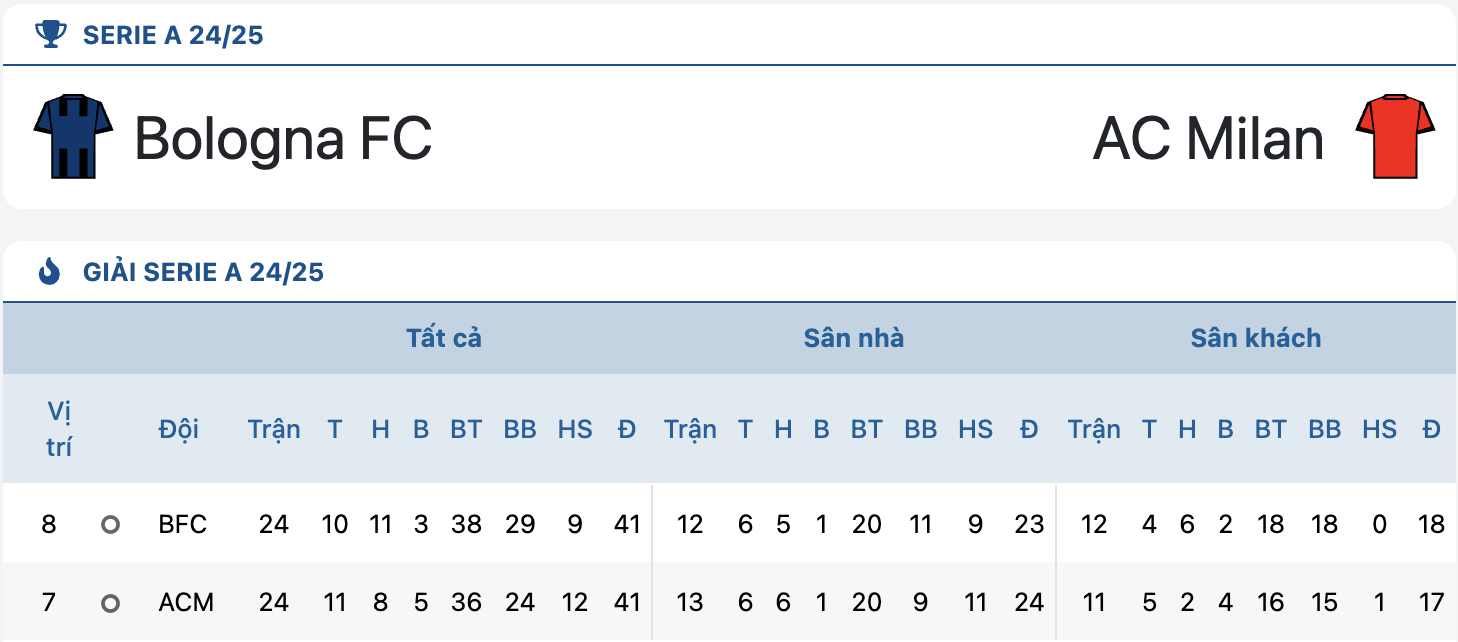The width and height of the screenshot is (1458, 642).
Task: Click BFC's position number 8
Action: click(49, 524)
